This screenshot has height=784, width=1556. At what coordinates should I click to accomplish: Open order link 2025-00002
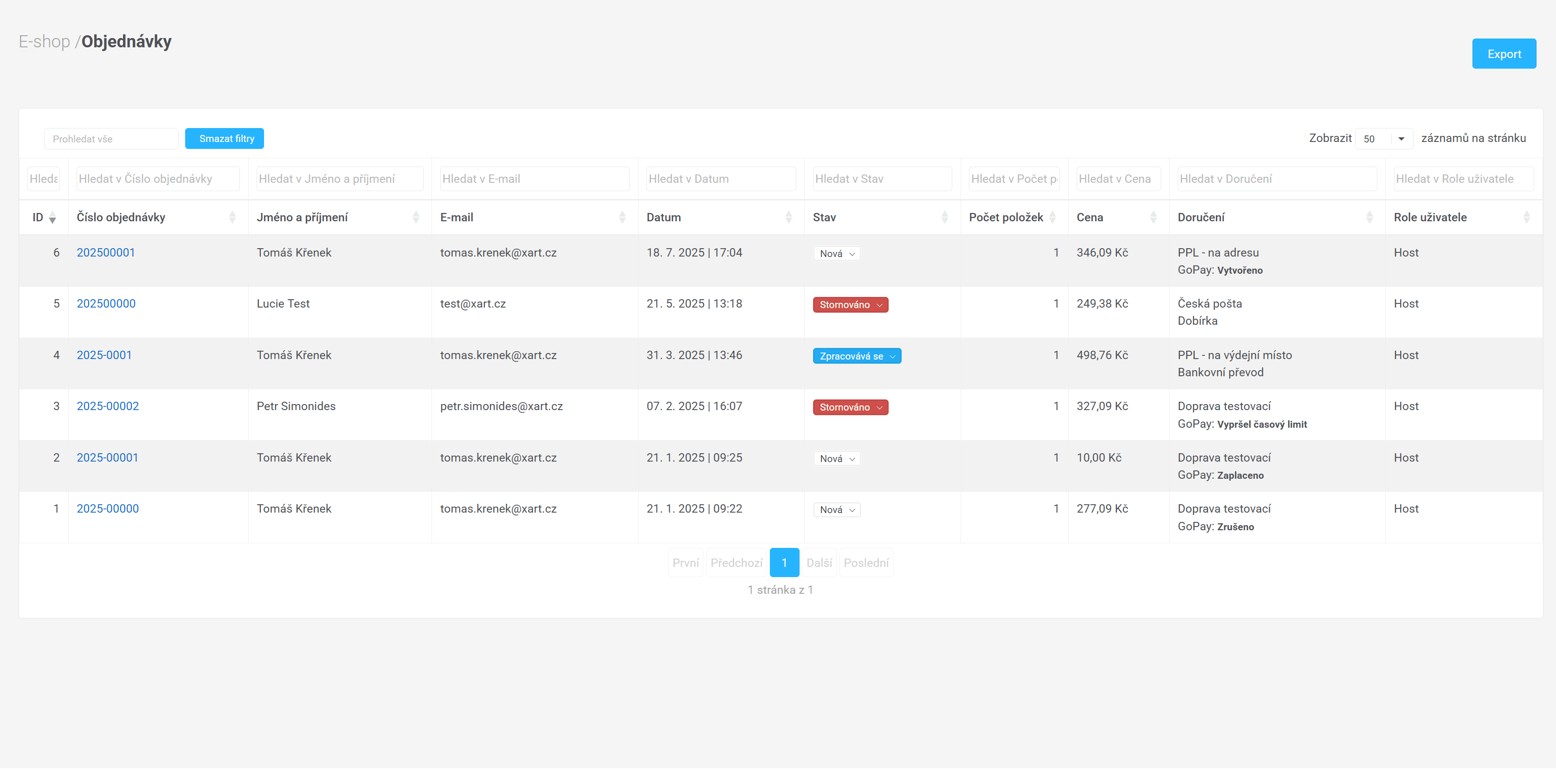[x=108, y=406]
